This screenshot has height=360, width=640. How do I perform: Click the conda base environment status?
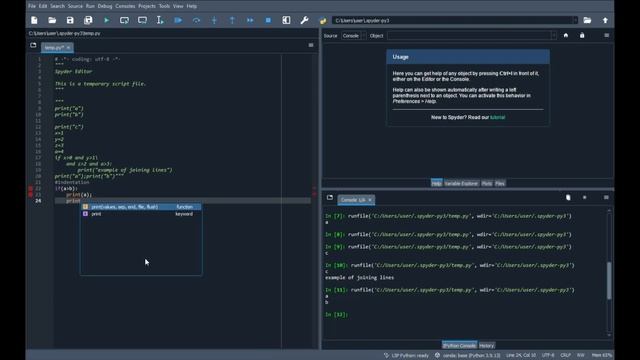coord(467,356)
